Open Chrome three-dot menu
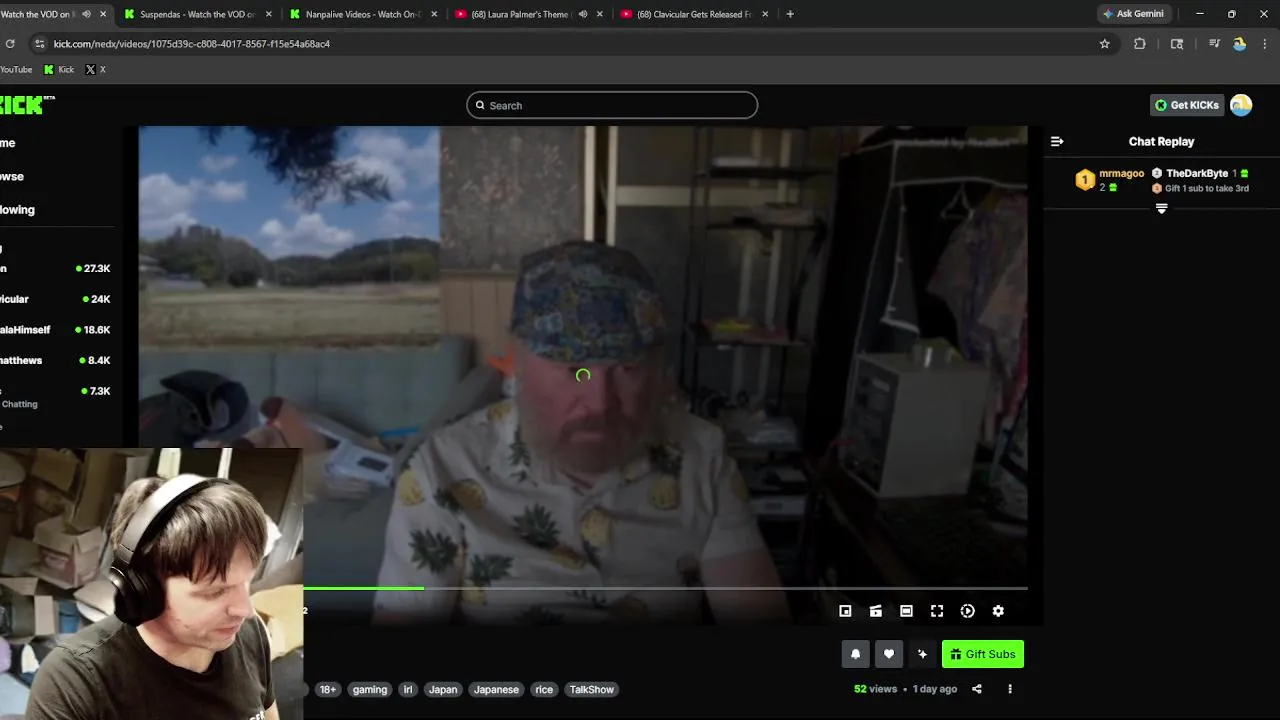This screenshot has width=1280, height=720. pyautogui.click(x=1266, y=44)
